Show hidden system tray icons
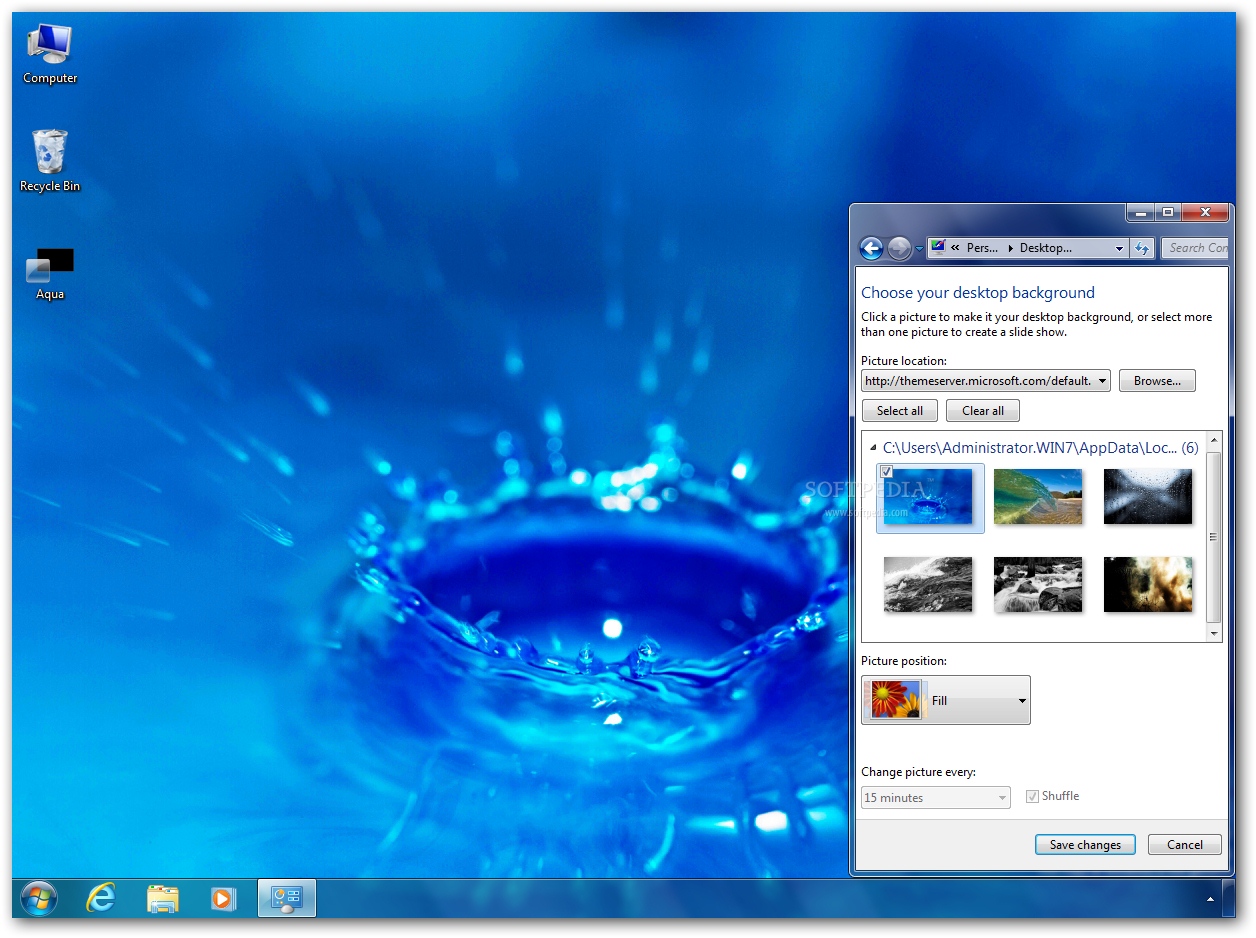 [1211, 899]
